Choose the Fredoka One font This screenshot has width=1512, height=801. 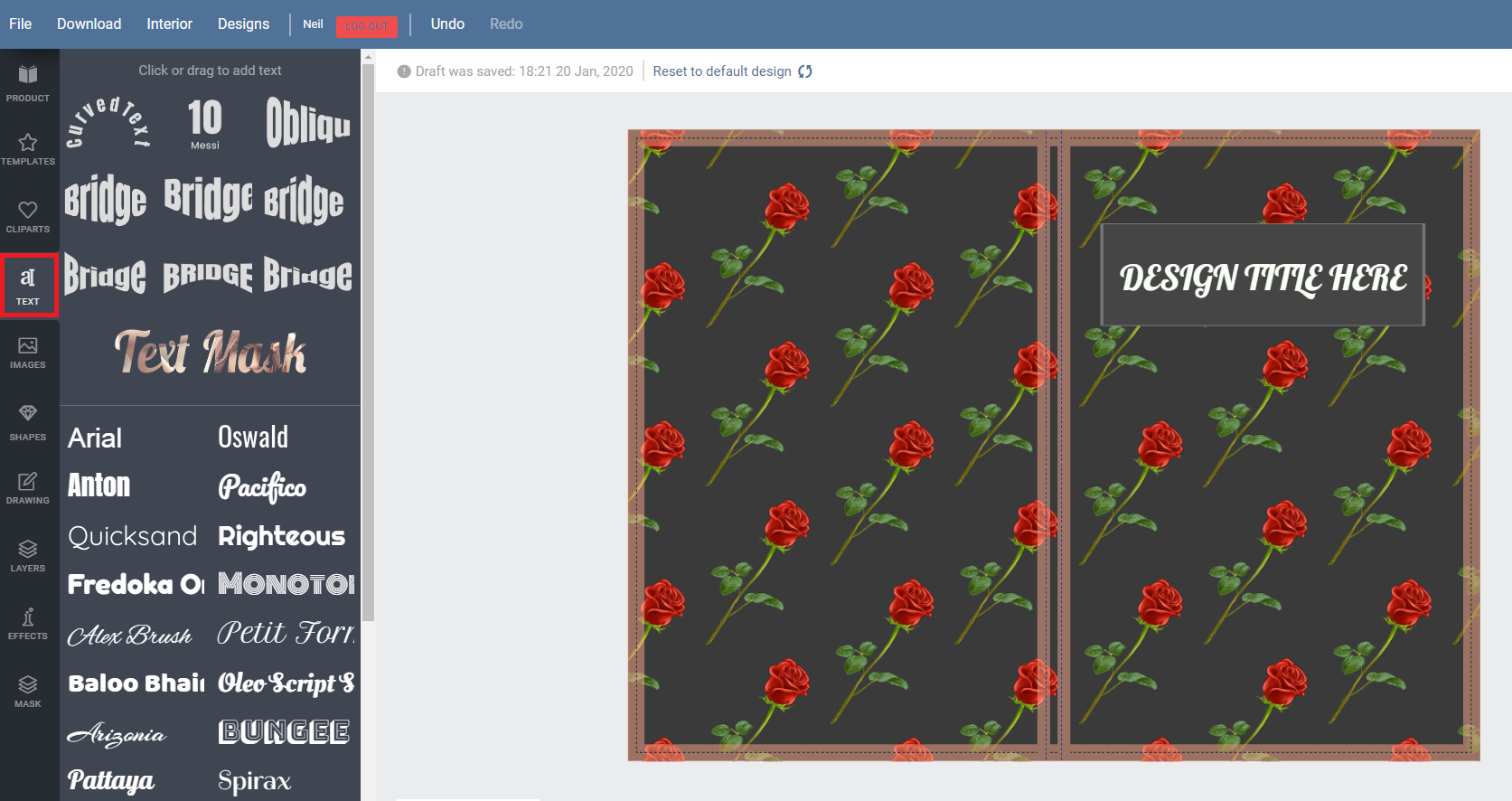click(x=136, y=585)
